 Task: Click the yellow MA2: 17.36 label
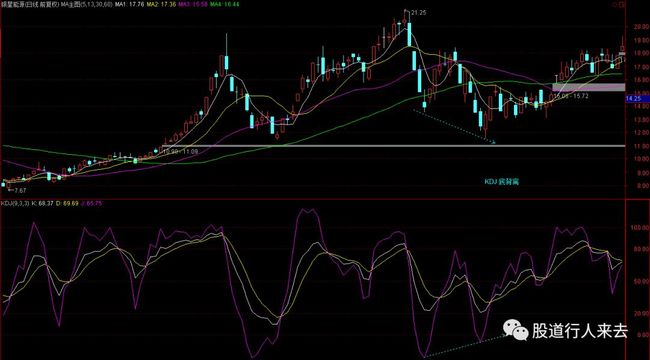click(162, 4)
